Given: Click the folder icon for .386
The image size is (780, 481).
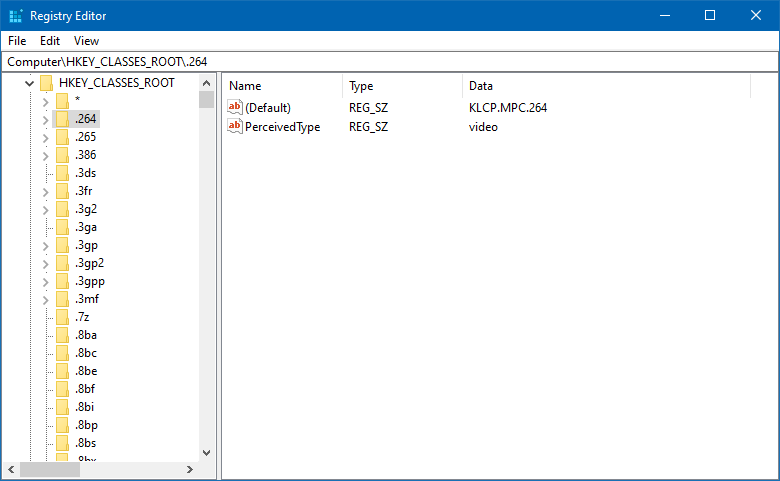Looking at the screenshot, I should coord(62,155).
